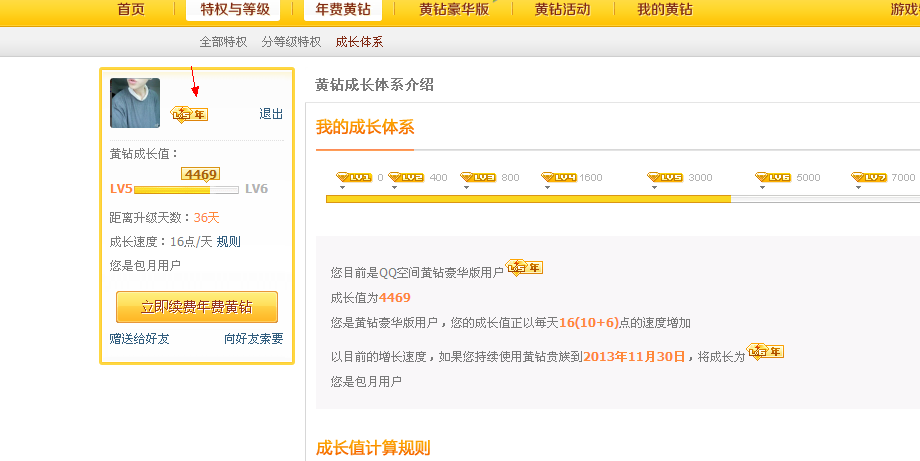Click the 36天 upgrade days value

pos(207,218)
